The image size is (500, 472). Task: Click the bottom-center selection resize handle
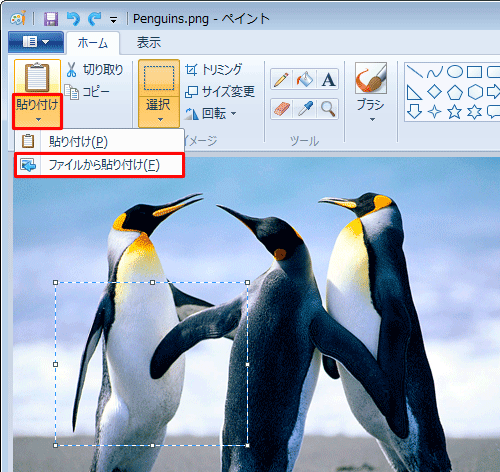click(152, 445)
